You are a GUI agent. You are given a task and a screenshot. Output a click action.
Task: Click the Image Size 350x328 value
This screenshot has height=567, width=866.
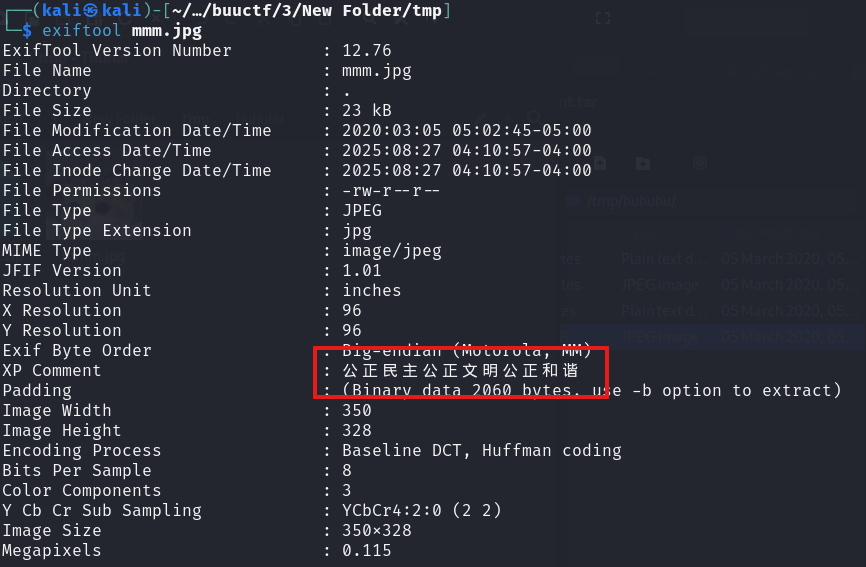pyautogui.click(x=377, y=531)
